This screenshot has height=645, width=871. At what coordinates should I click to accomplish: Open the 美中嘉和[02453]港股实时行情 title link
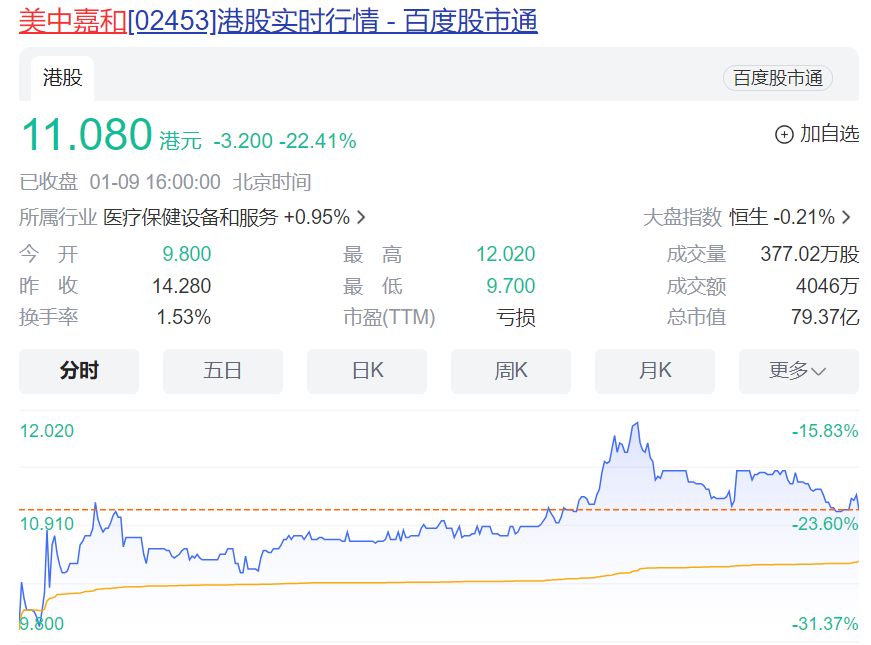tap(278, 21)
